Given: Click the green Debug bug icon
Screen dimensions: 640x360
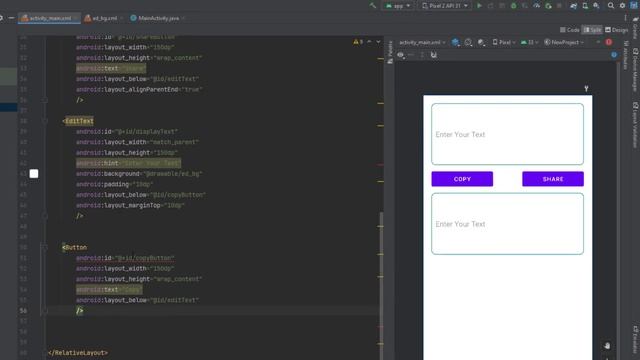Looking at the screenshot, I should 513,6.
